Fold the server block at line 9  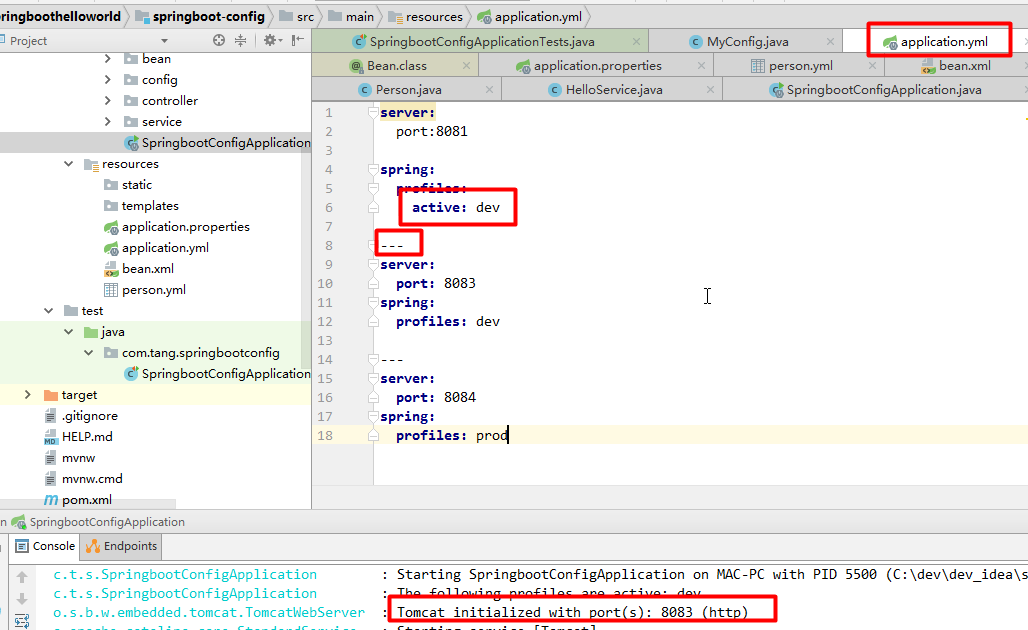(x=373, y=265)
